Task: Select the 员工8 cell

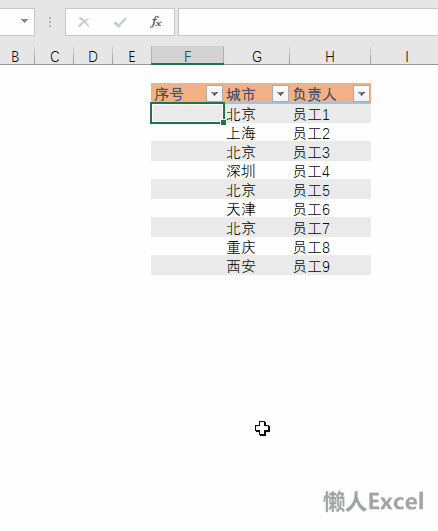Action: tap(330, 246)
